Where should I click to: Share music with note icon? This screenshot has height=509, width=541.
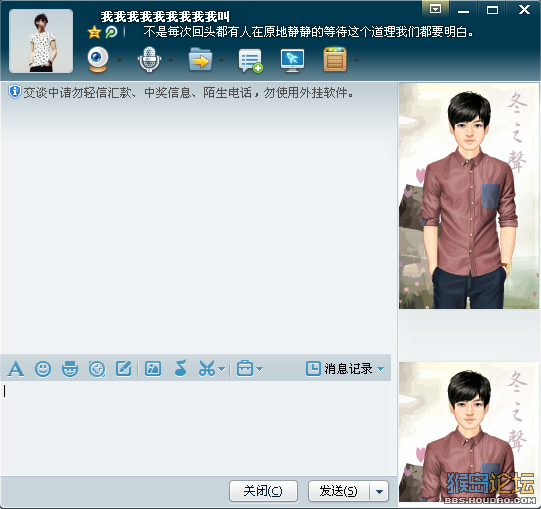[x=180, y=368]
